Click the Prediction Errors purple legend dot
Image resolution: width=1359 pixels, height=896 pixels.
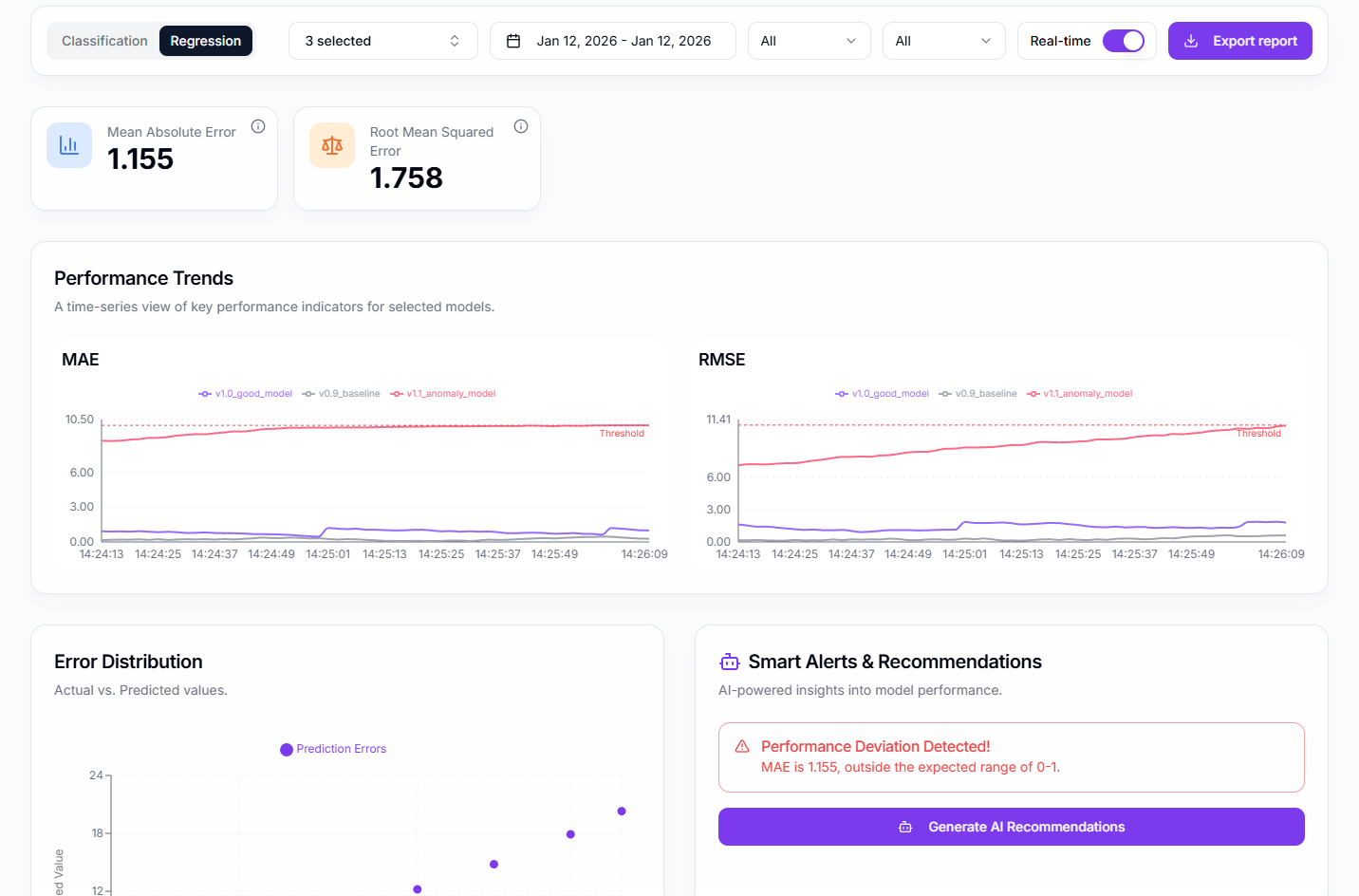(287, 750)
